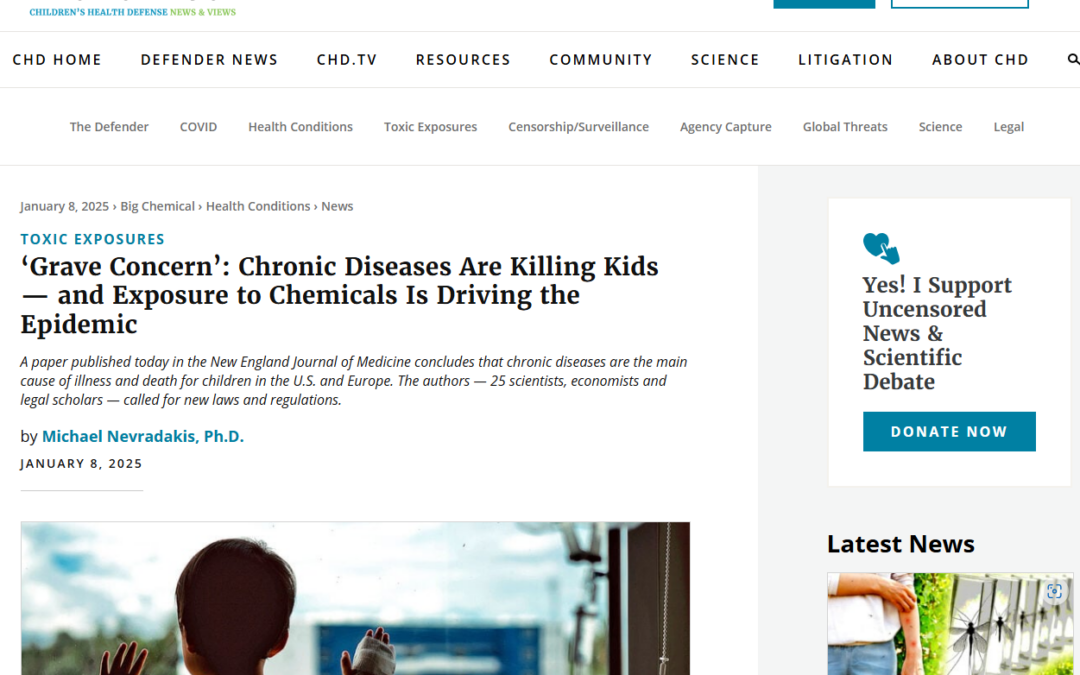The image size is (1080, 675).
Task: Click the Michael Nevradakis author link
Action: click(143, 436)
